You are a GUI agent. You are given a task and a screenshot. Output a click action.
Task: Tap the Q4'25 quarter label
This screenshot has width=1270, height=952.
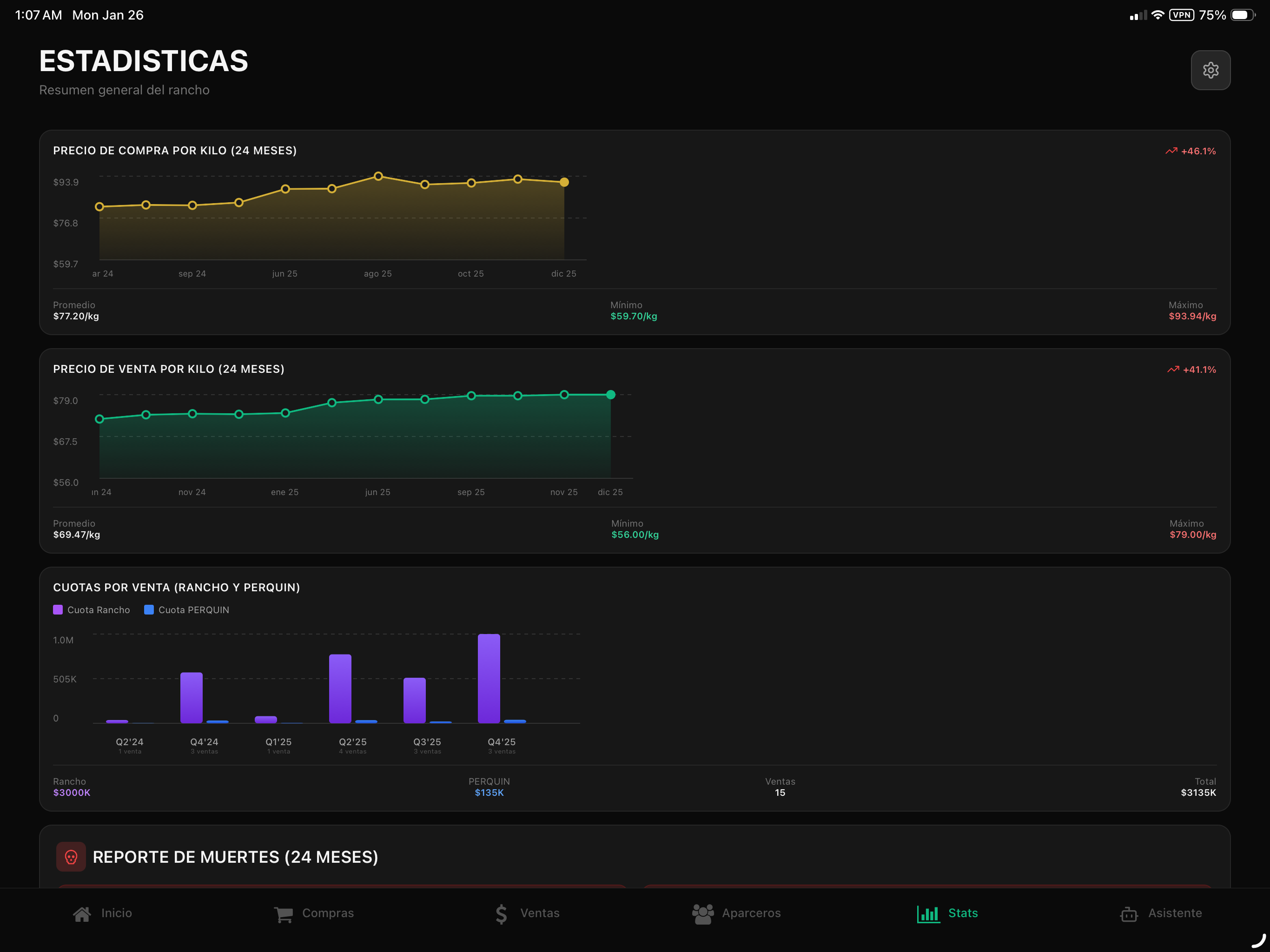pos(502,742)
